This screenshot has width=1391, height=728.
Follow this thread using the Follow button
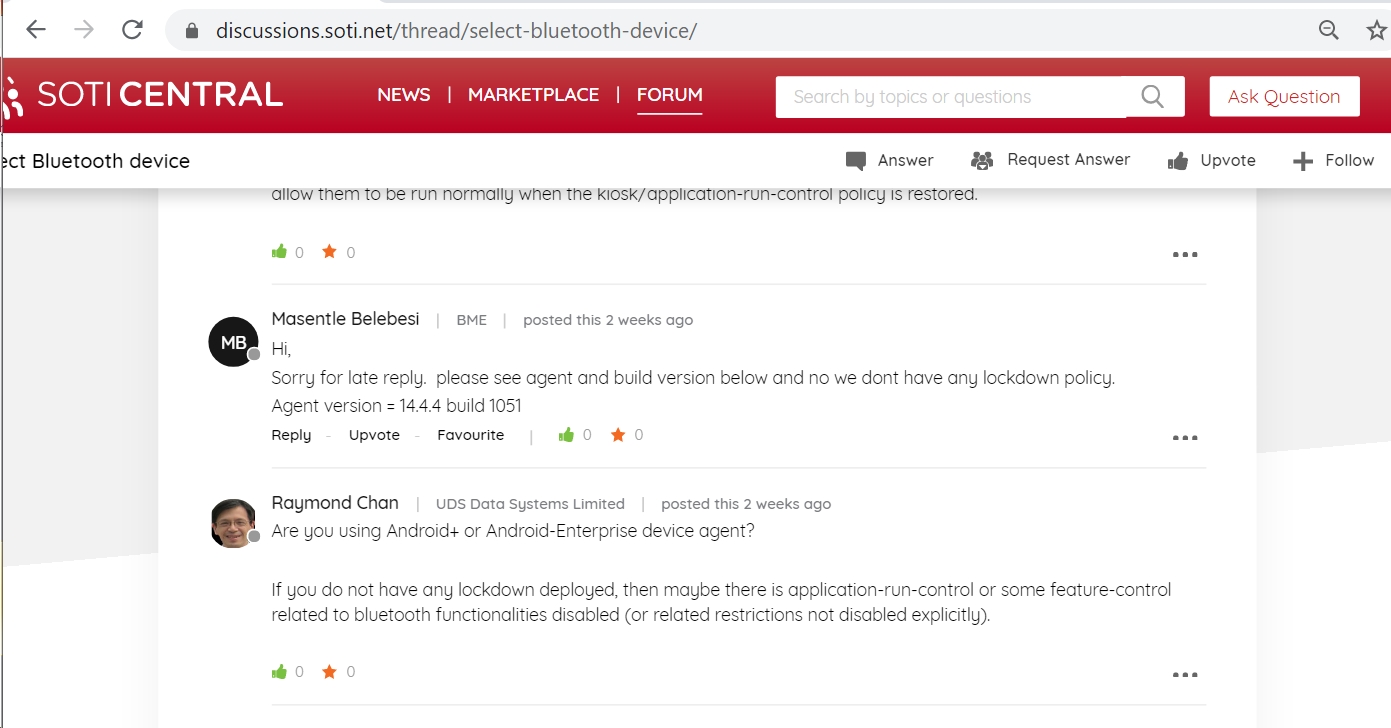[x=1333, y=161]
